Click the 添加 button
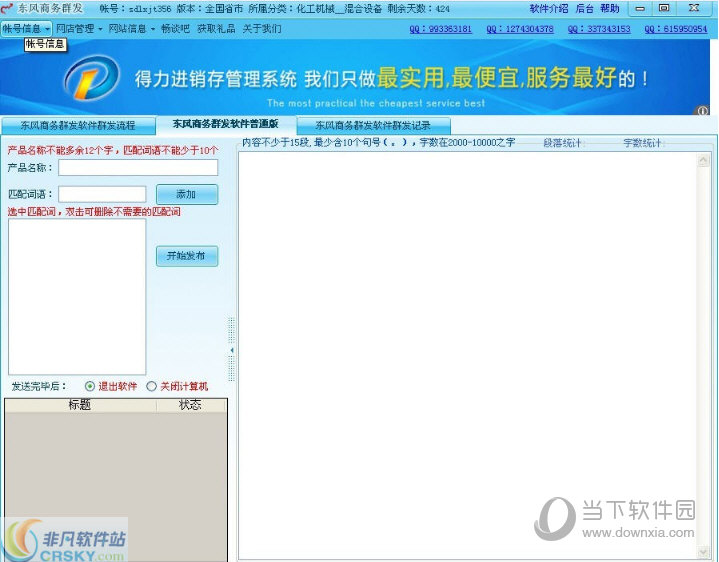The height and width of the screenshot is (562, 719). tap(187, 194)
